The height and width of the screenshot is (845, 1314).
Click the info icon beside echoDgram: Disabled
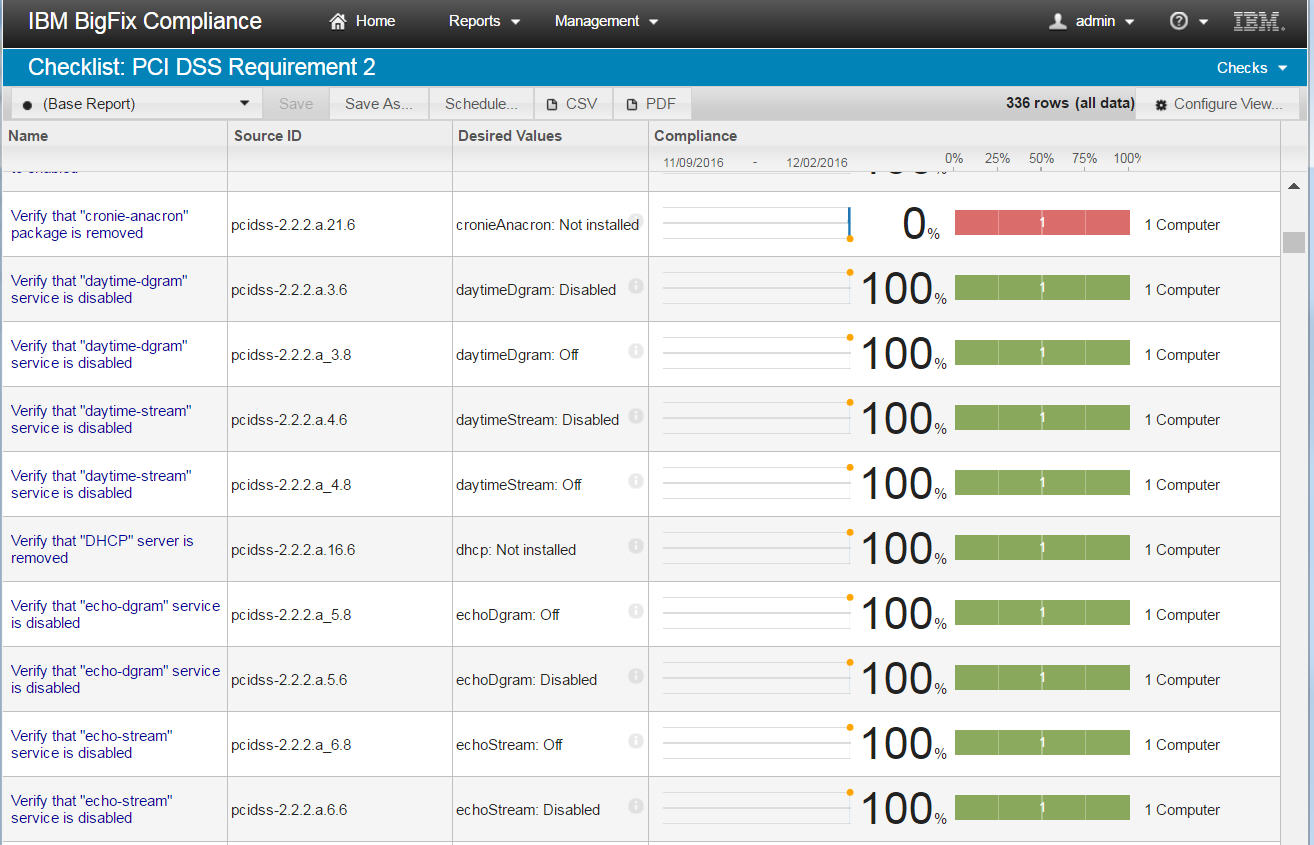click(636, 676)
